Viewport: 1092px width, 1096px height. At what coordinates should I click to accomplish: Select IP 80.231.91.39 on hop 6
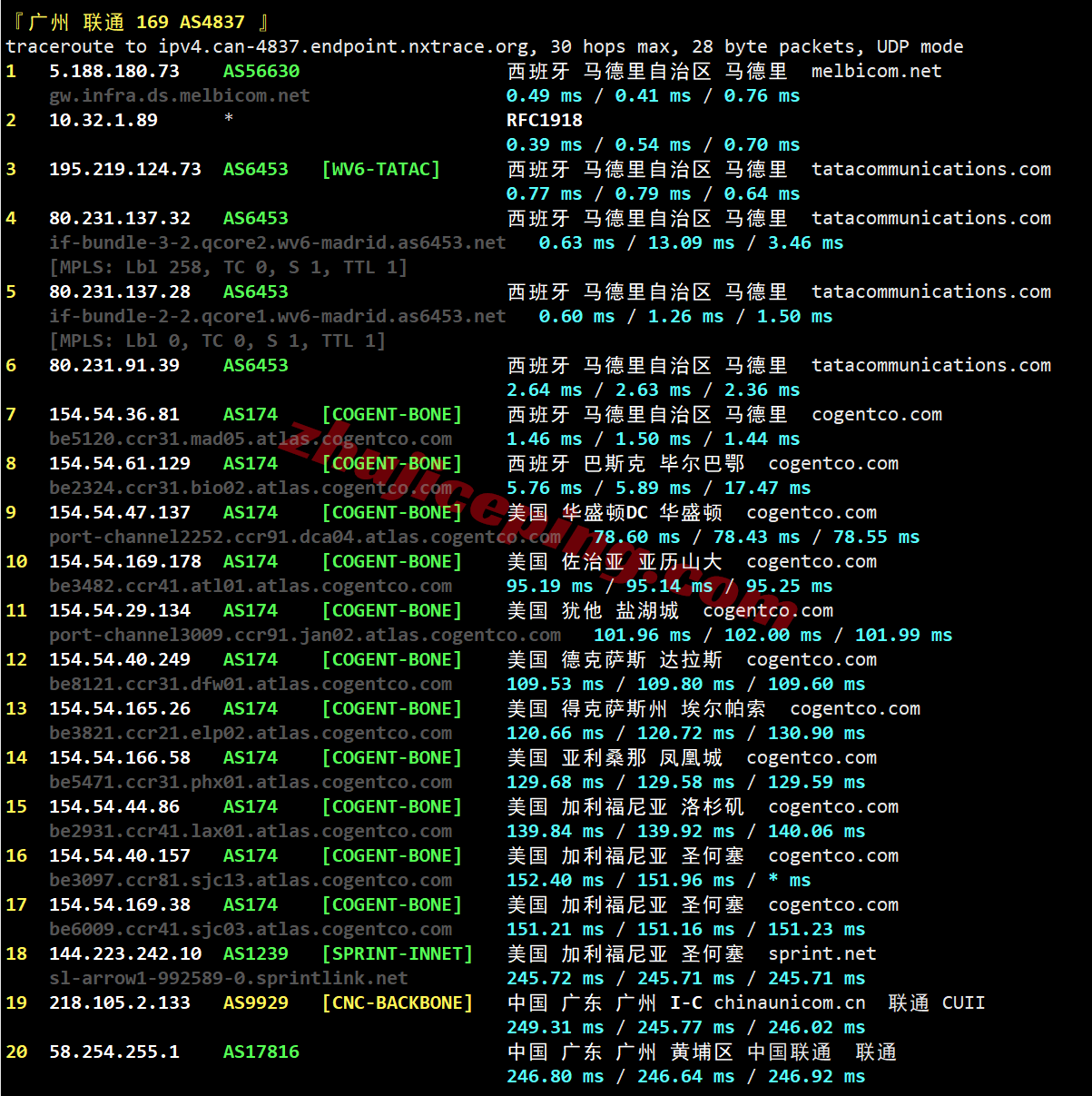coord(114,365)
